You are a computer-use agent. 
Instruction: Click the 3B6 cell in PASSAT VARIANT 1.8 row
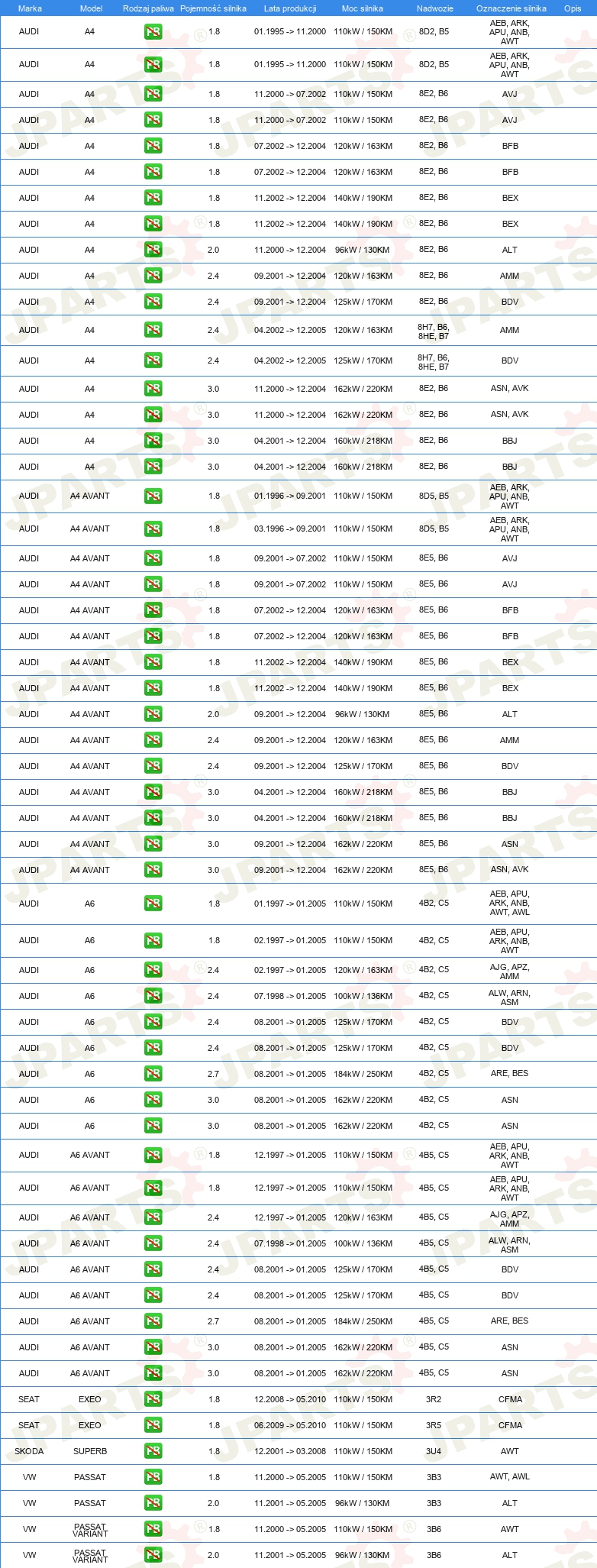coord(434,1529)
